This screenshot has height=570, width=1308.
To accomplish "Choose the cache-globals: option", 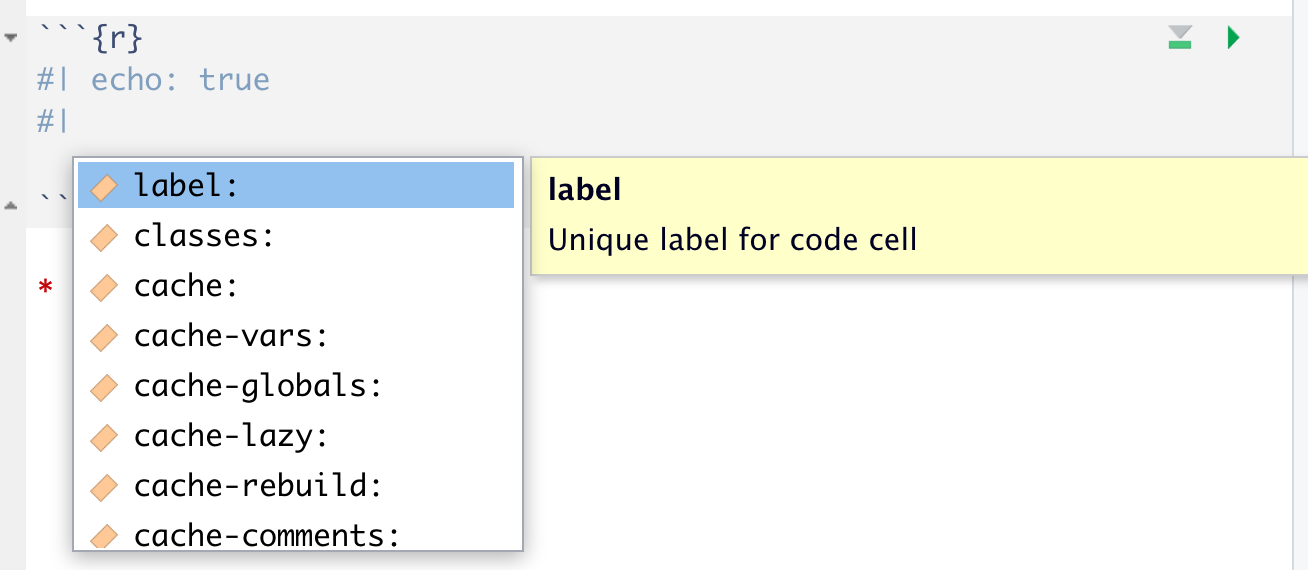I will [258, 386].
